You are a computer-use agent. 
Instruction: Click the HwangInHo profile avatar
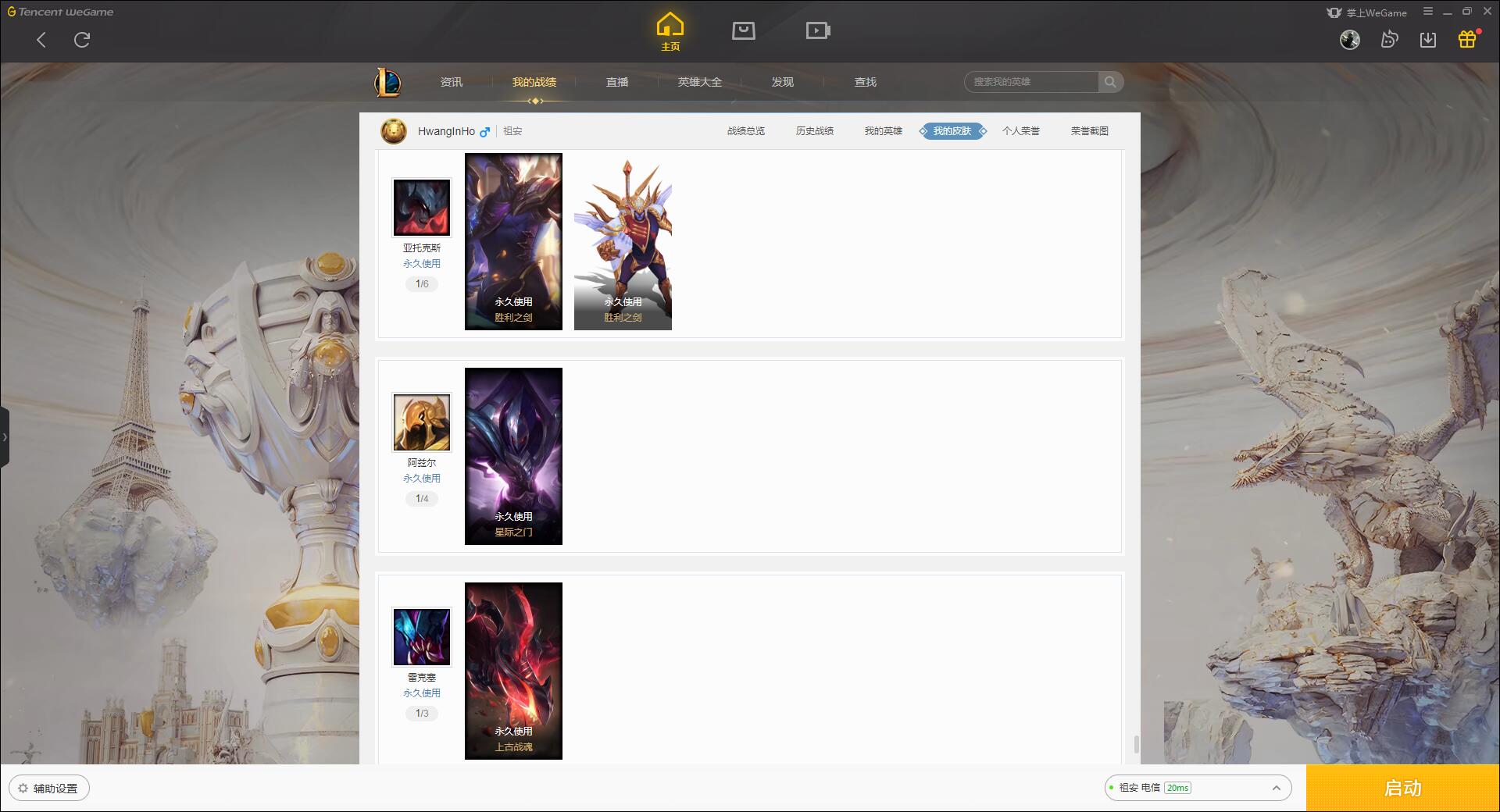[x=394, y=131]
